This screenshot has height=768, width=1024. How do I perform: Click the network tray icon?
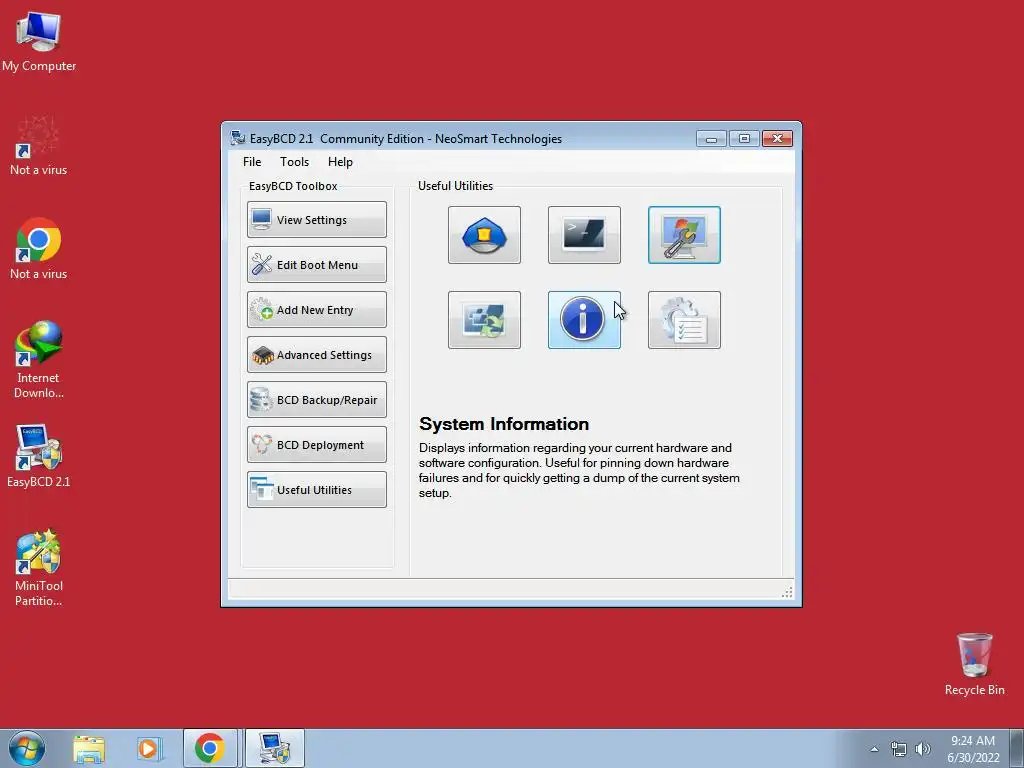[899, 749]
